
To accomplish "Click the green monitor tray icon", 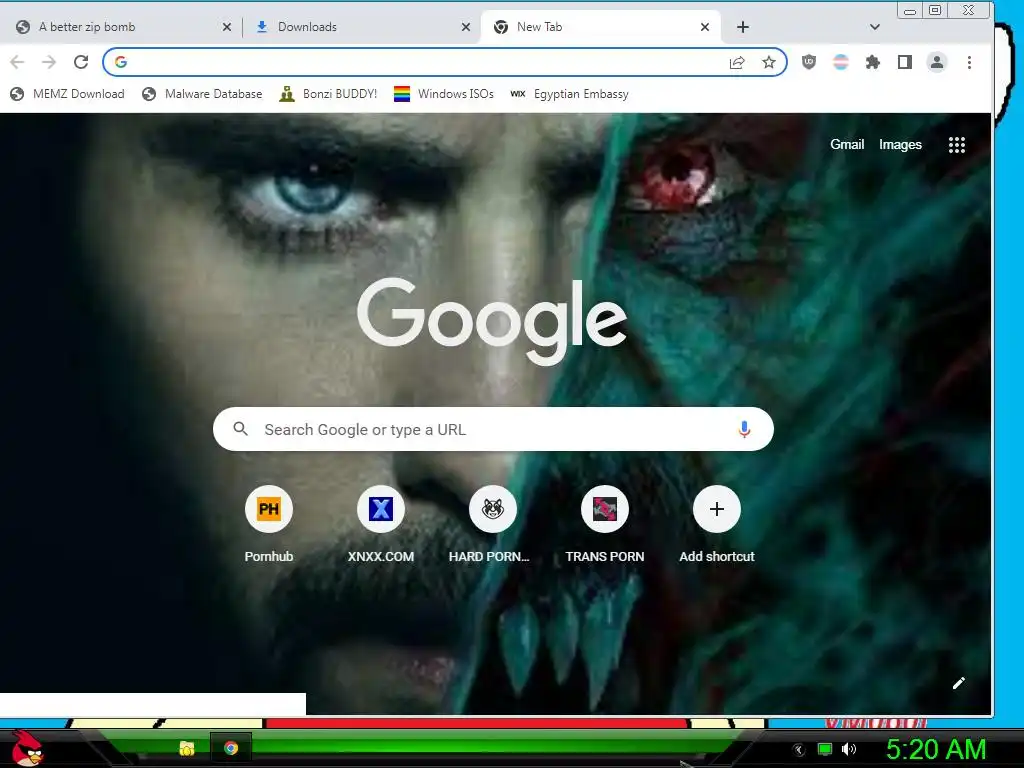I will 825,749.
